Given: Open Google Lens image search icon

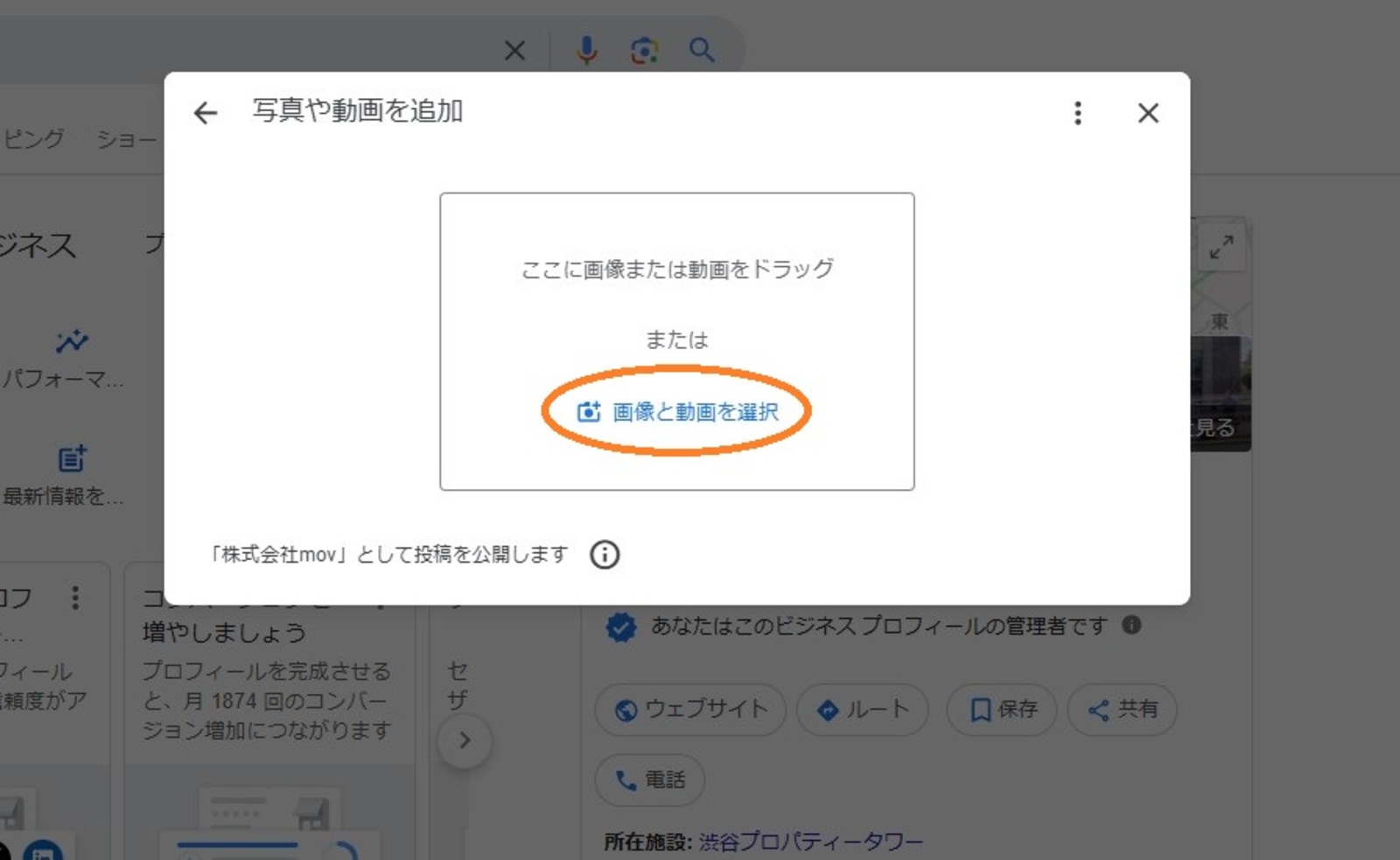Looking at the screenshot, I should tap(645, 51).
